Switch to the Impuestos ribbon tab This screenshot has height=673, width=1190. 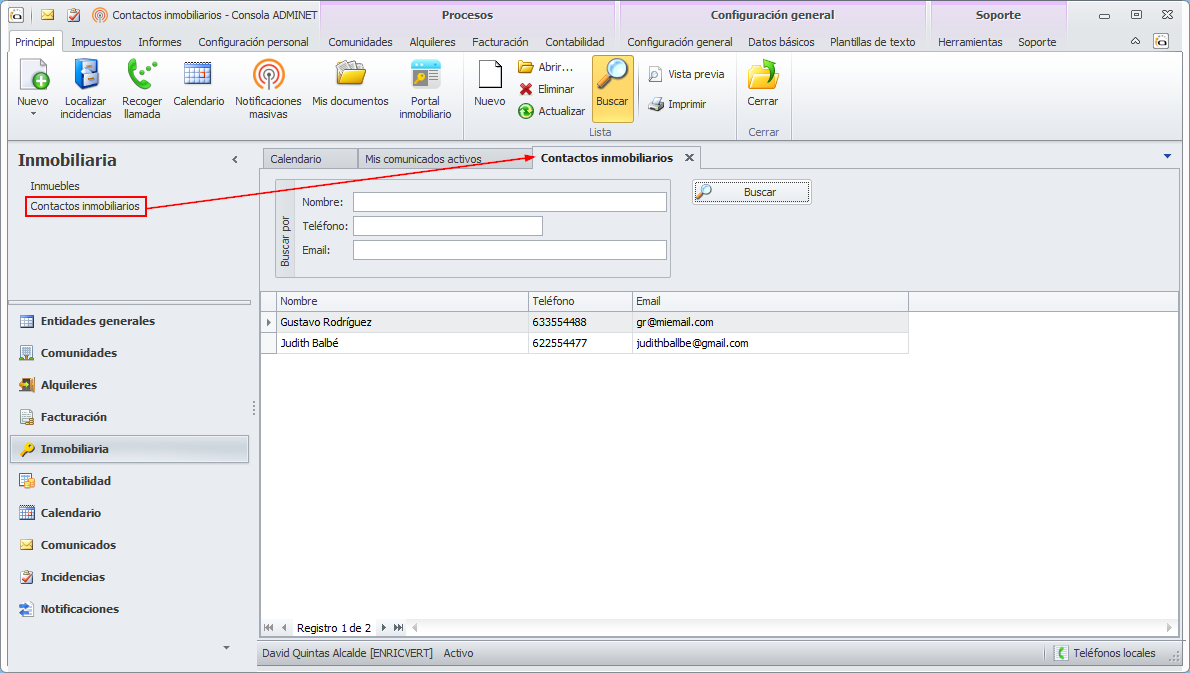click(96, 42)
